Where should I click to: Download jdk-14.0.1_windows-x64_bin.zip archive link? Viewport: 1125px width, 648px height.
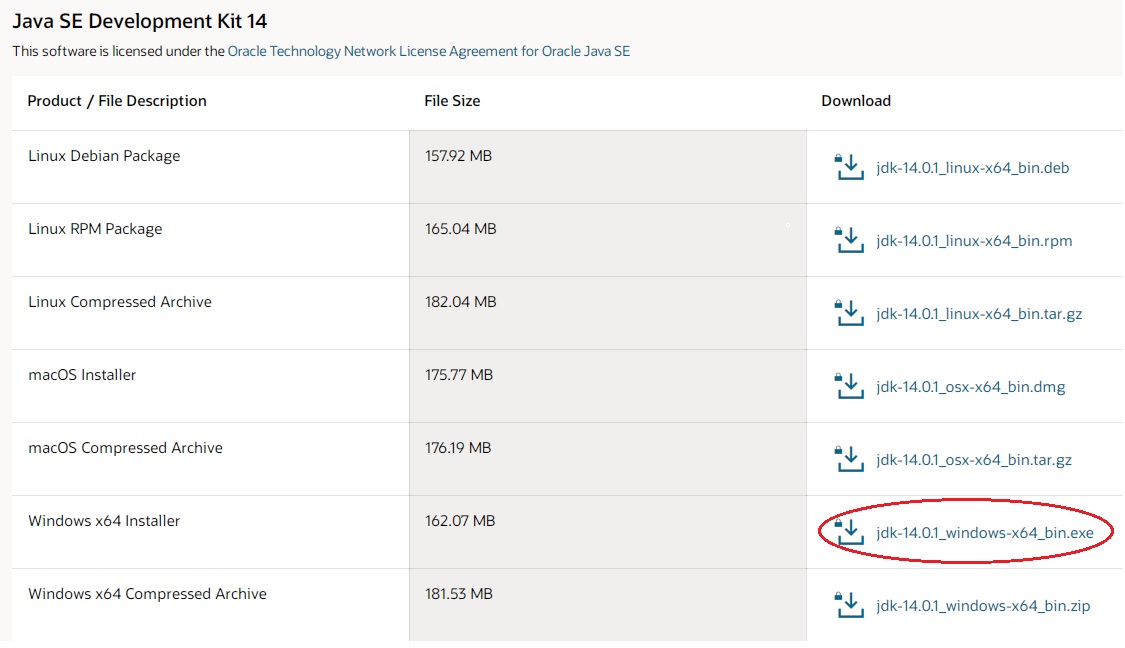click(983, 606)
